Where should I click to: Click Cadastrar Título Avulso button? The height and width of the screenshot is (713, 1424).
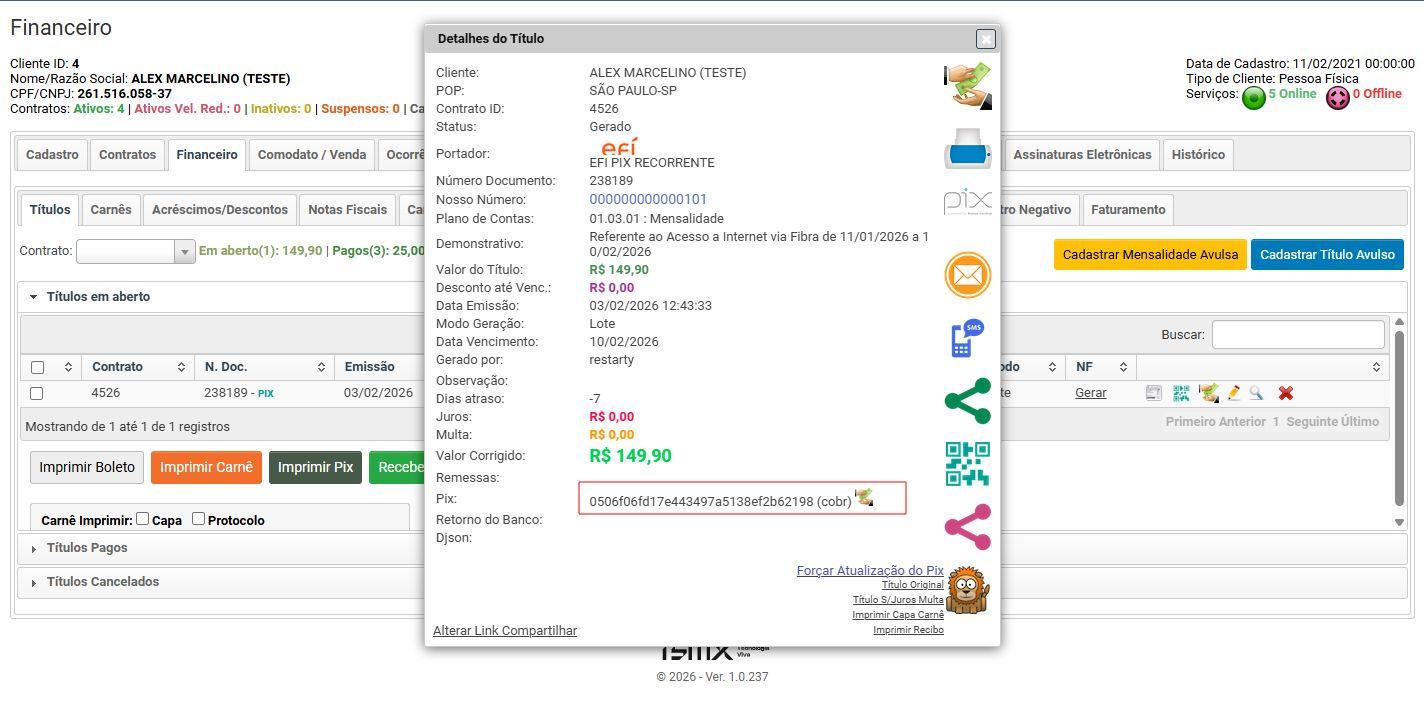click(1327, 255)
